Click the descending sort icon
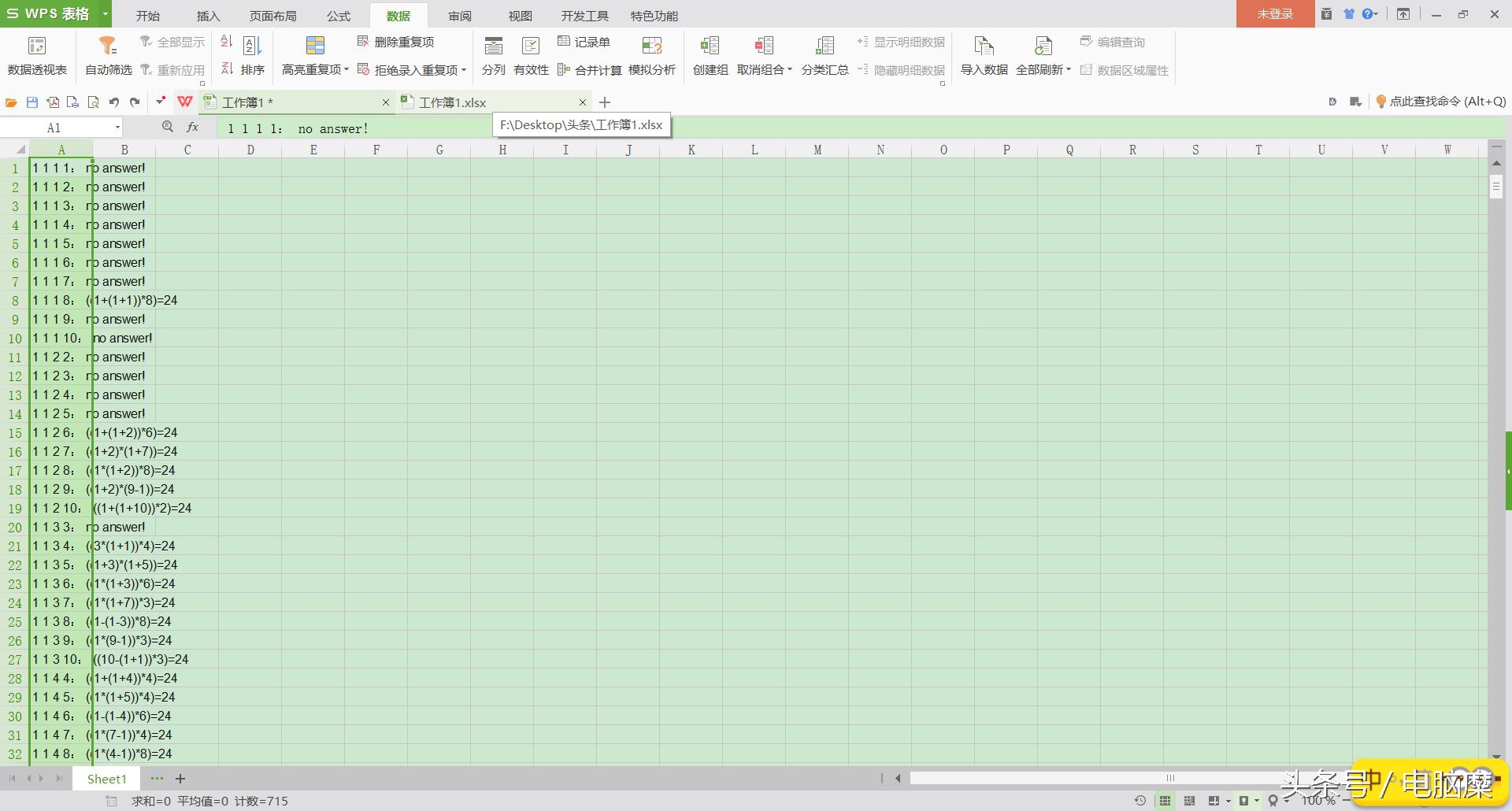This screenshot has width=1512, height=811. tap(227, 69)
